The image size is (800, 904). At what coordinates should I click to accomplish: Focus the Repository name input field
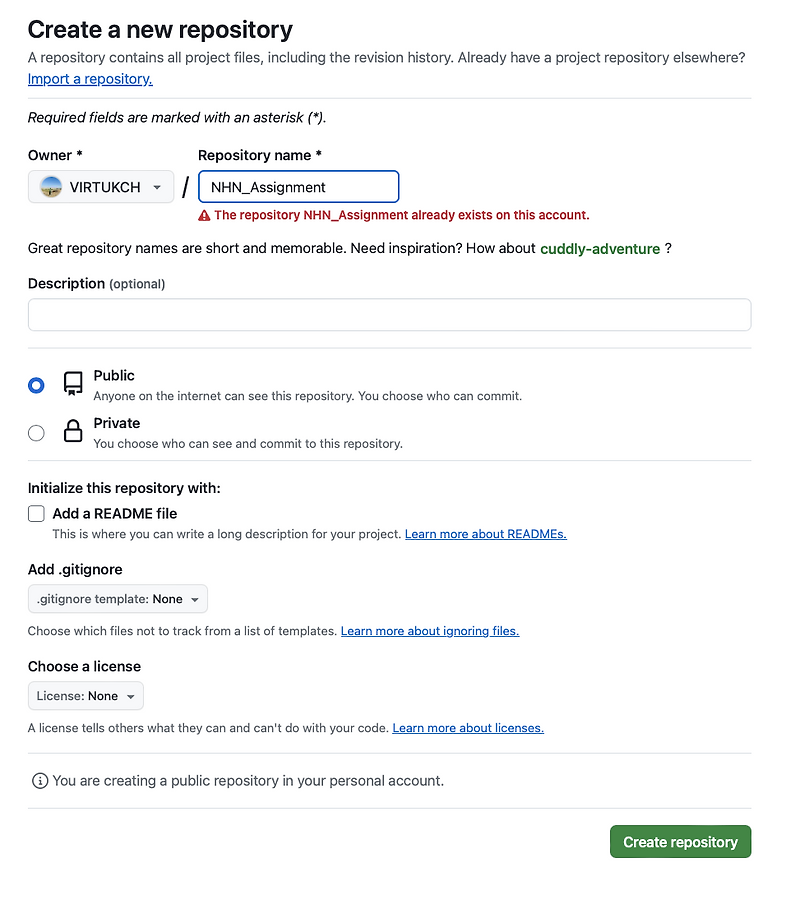click(x=298, y=187)
